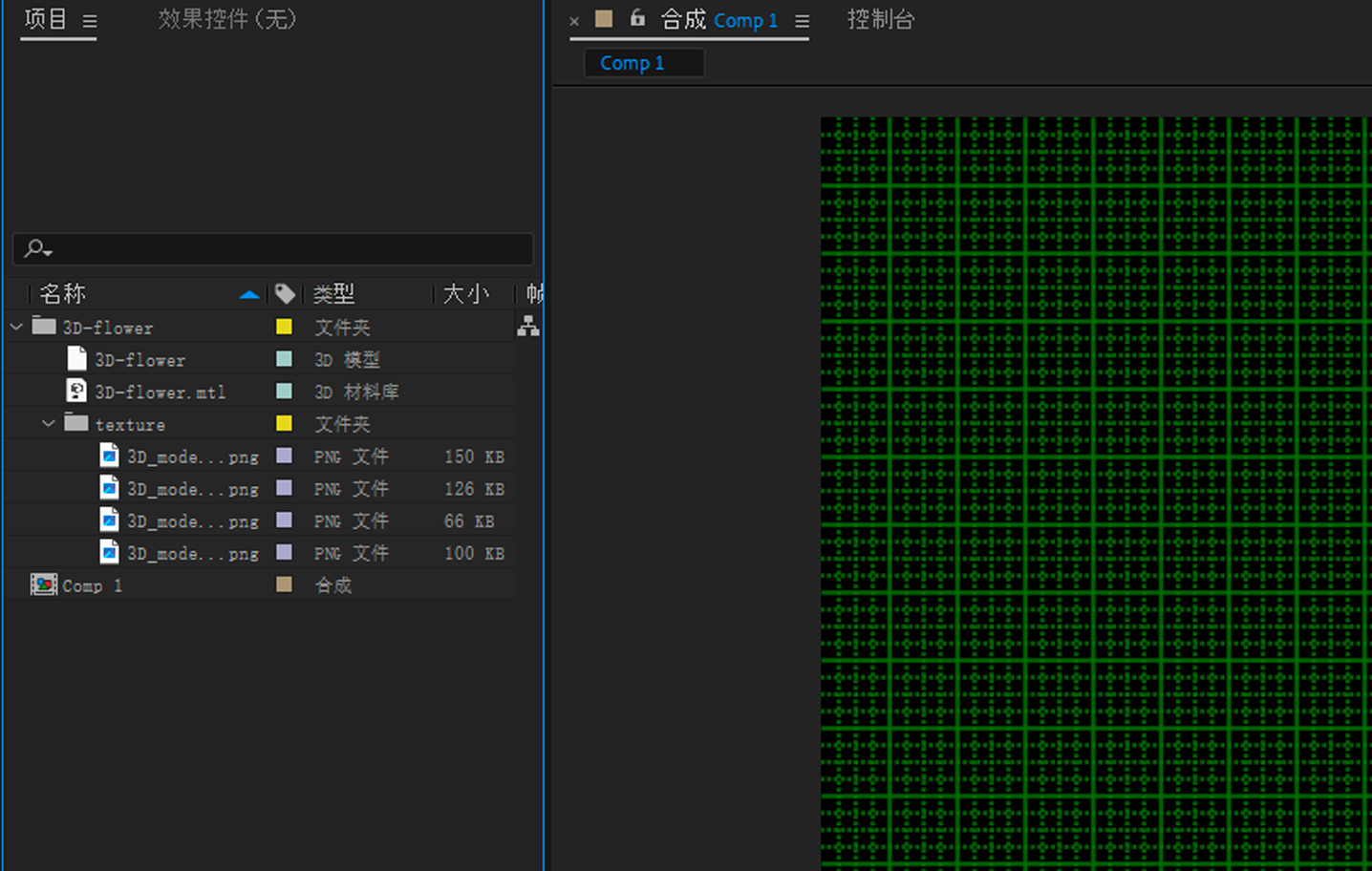Click the 150 KB size cell
Screen dimensions: 1372x871
474,457
